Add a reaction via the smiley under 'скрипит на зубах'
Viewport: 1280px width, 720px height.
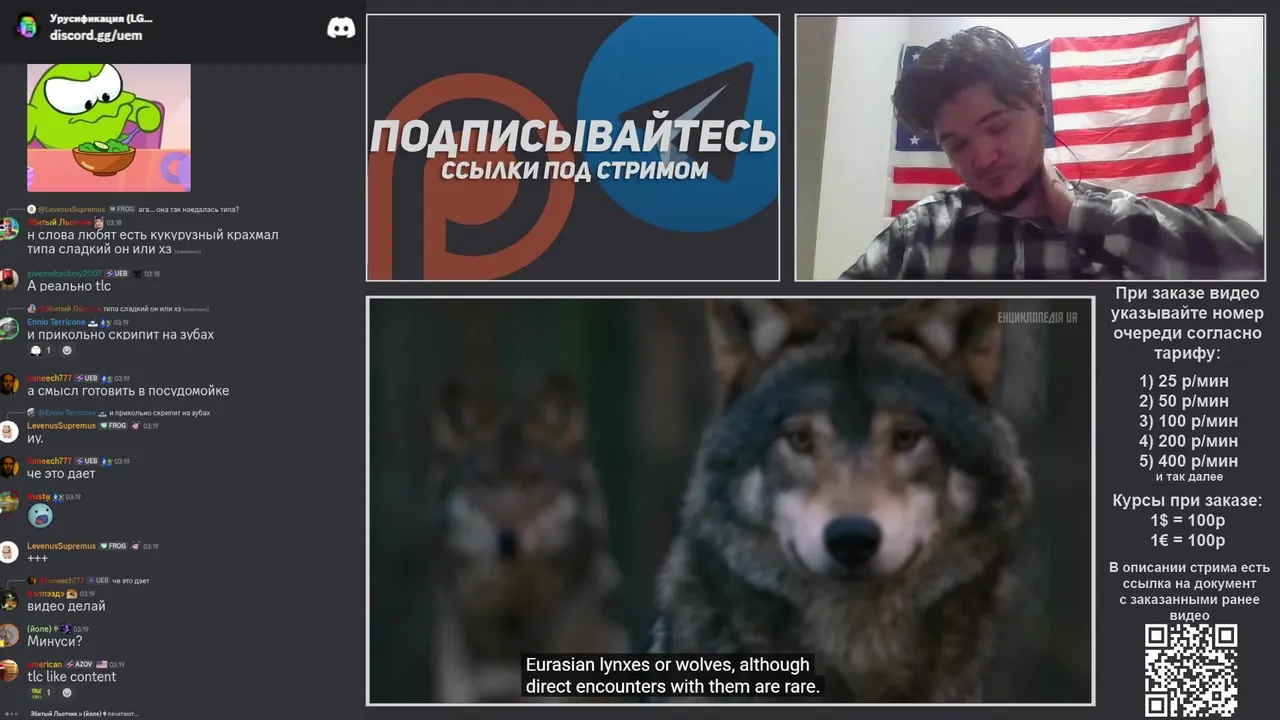(x=67, y=351)
